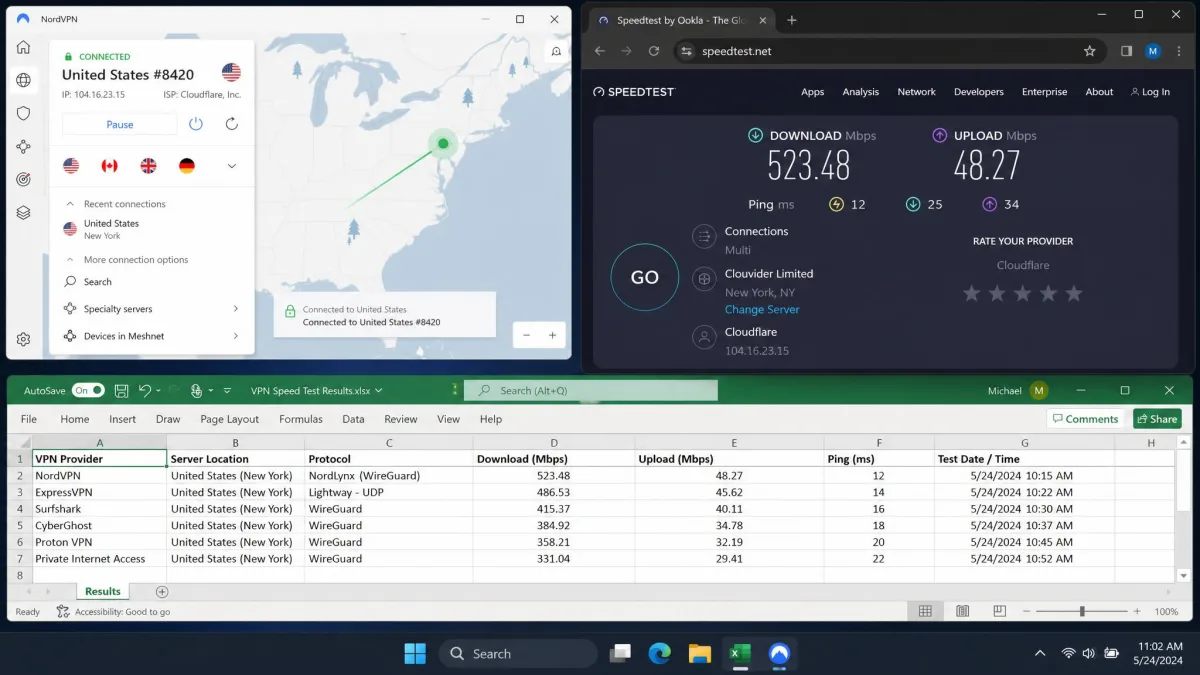1200x675 pixels.
Task: Open Customize Quick Access Toolbar dropdown
Action: pyautogui.click(x=227, y=391)
